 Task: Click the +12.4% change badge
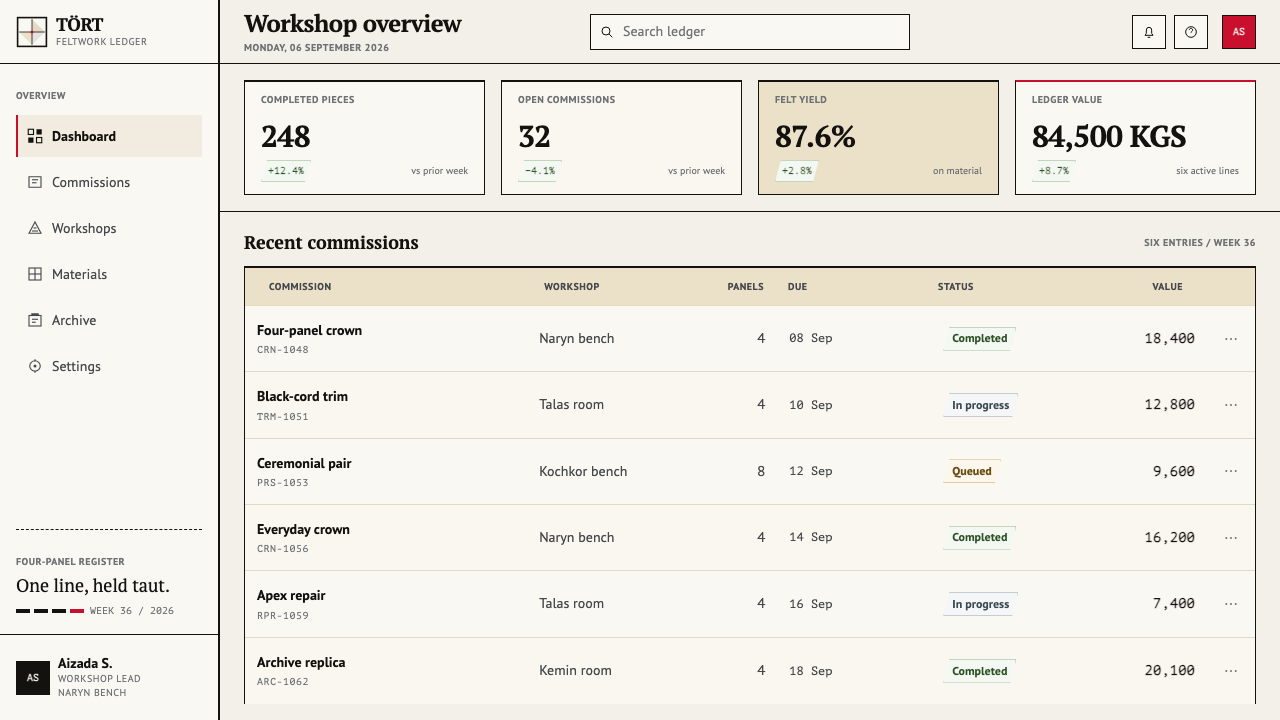(286, 171)
